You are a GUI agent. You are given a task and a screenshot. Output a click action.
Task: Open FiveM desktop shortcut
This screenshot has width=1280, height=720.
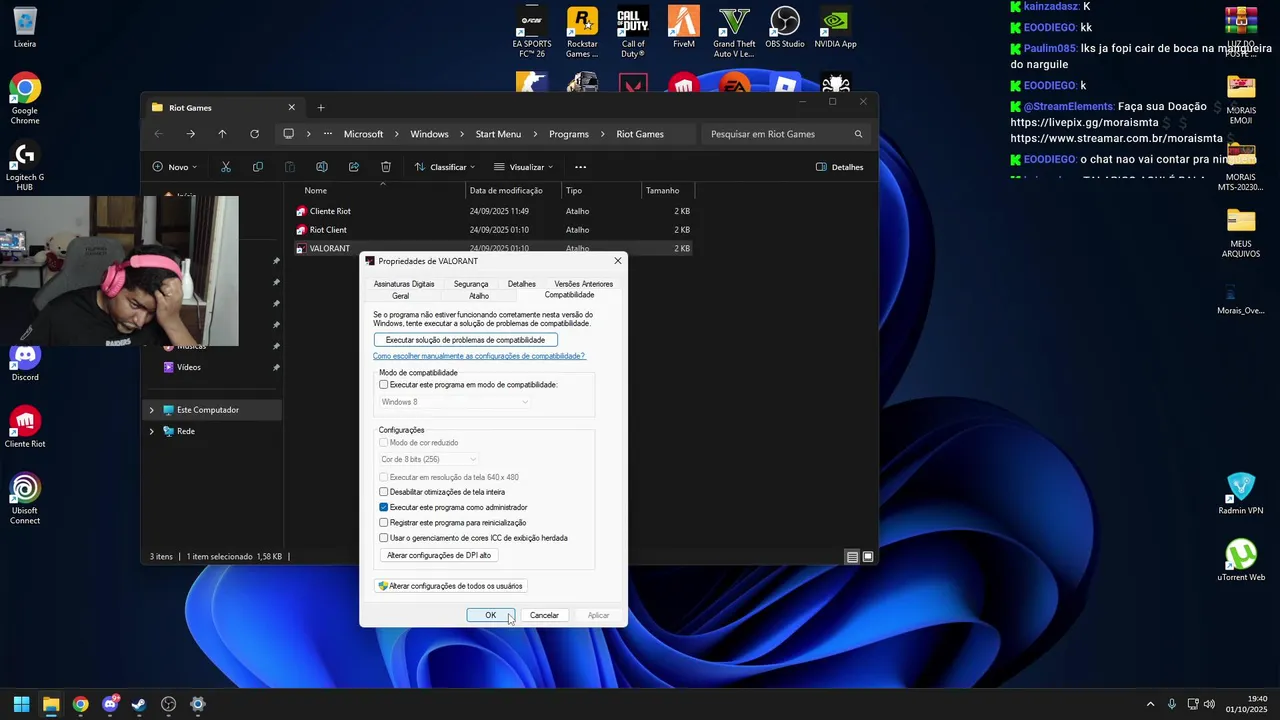click(684, 28)
